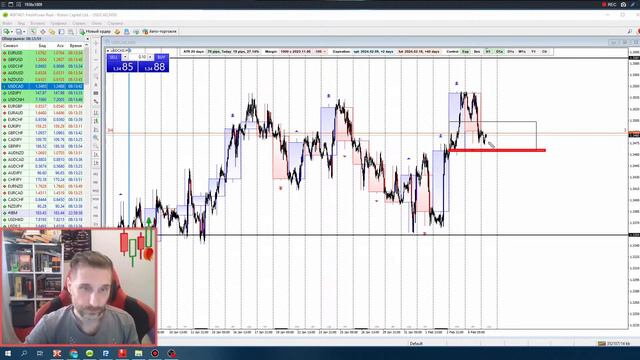Click the Clr control button

(x=544, y=52)
